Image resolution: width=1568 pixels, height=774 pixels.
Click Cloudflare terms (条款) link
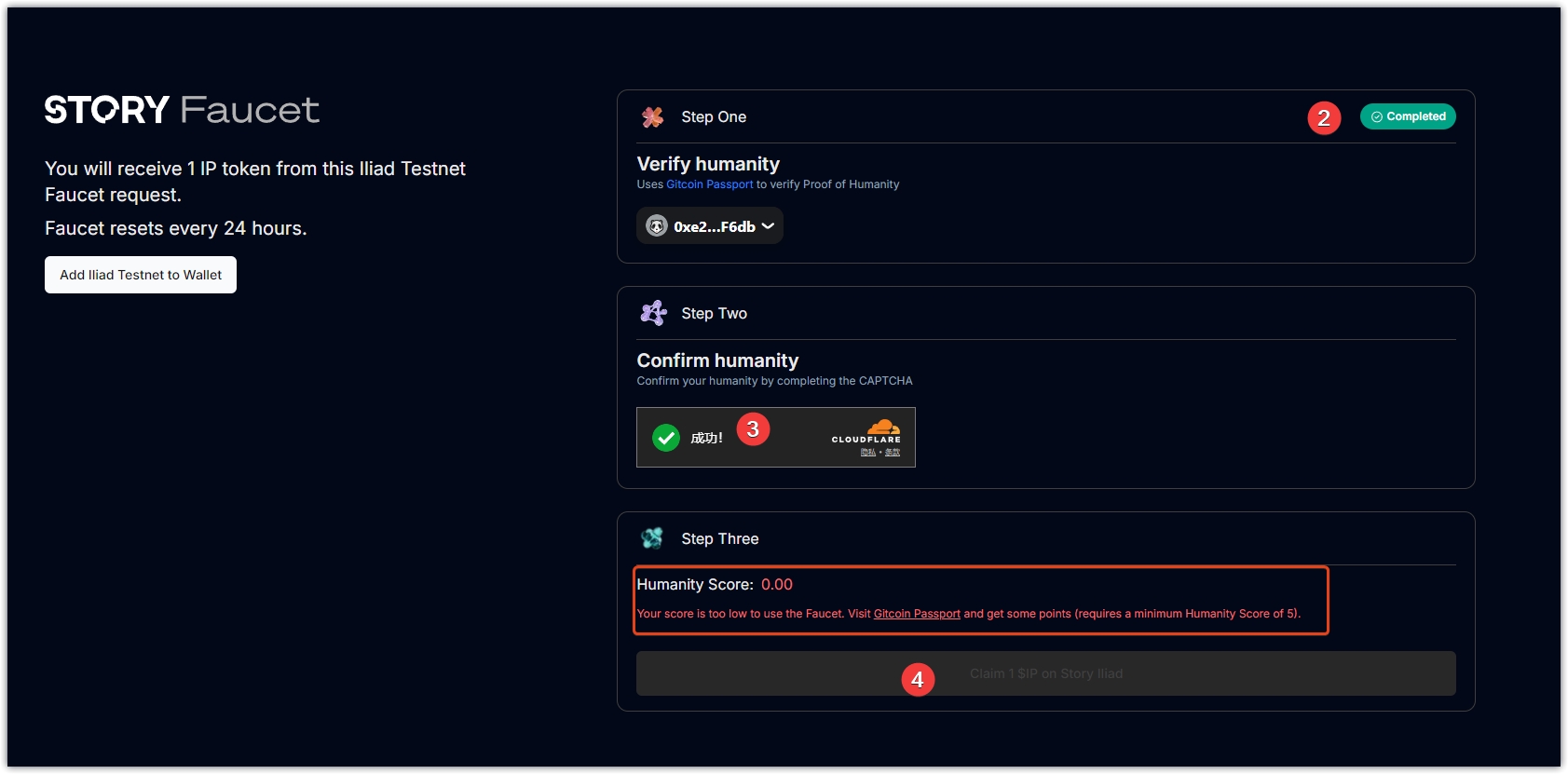(893, 453)
